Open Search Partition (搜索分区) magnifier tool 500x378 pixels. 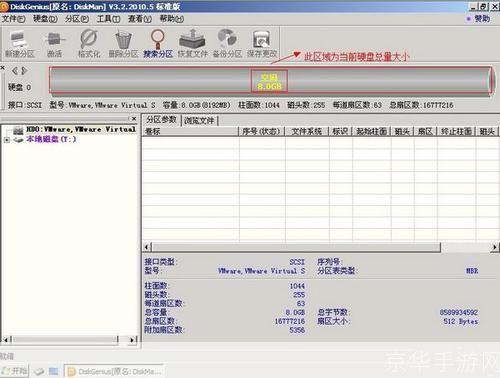[x=158, y=44]
